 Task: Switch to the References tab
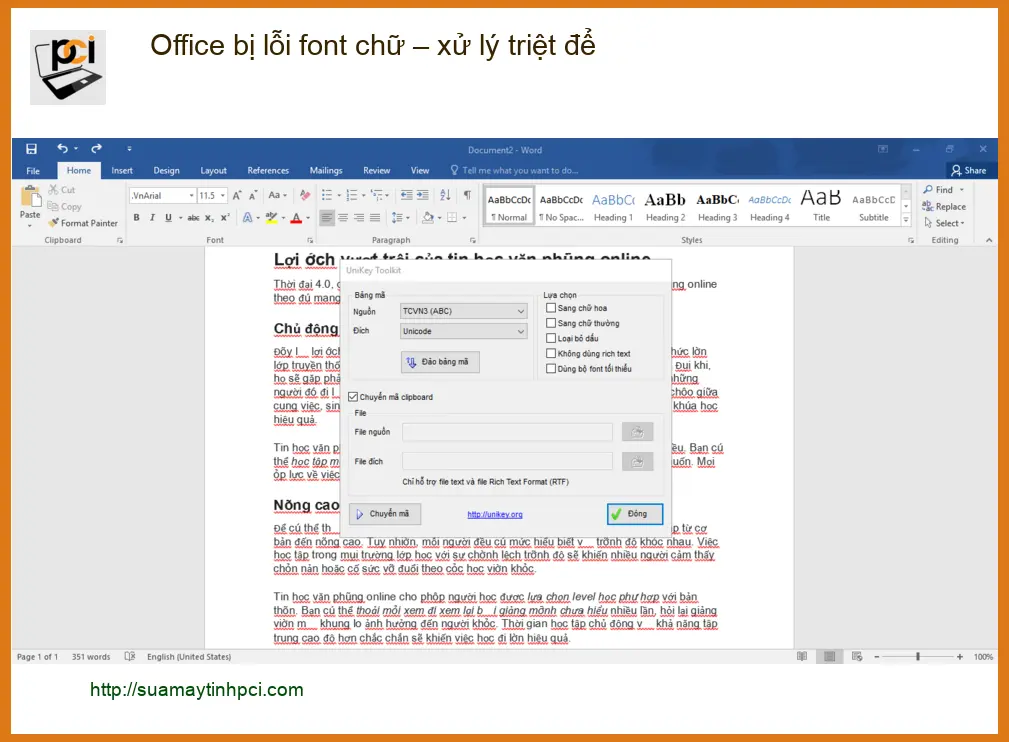coord(268,171)
